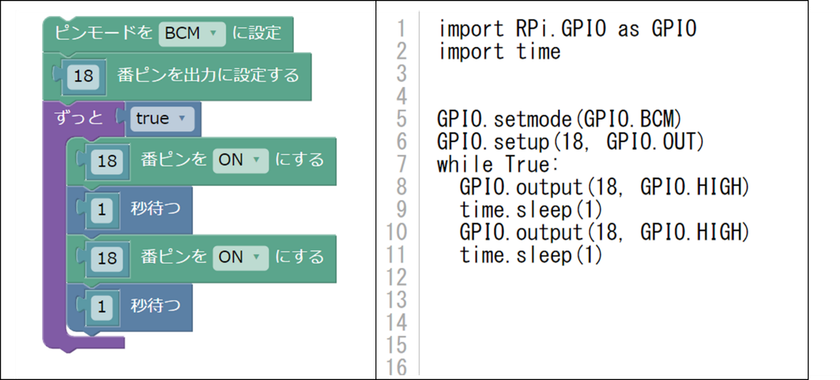
Task: Select the first 秒待つ block
Action: coord(129,210)
